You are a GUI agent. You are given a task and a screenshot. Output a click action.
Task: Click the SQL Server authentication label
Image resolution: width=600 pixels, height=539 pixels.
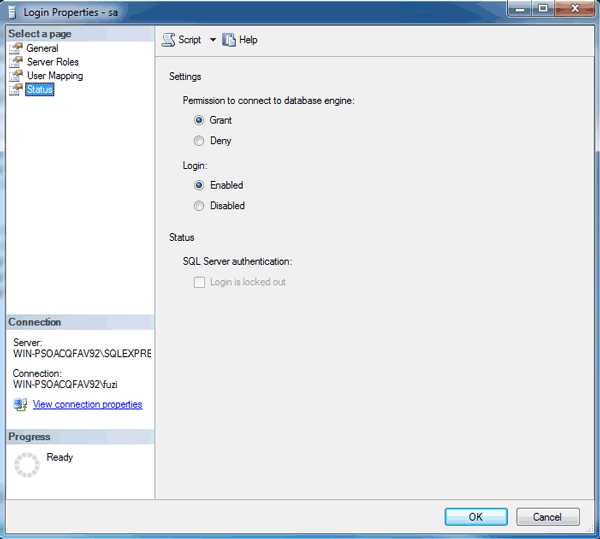237,262
